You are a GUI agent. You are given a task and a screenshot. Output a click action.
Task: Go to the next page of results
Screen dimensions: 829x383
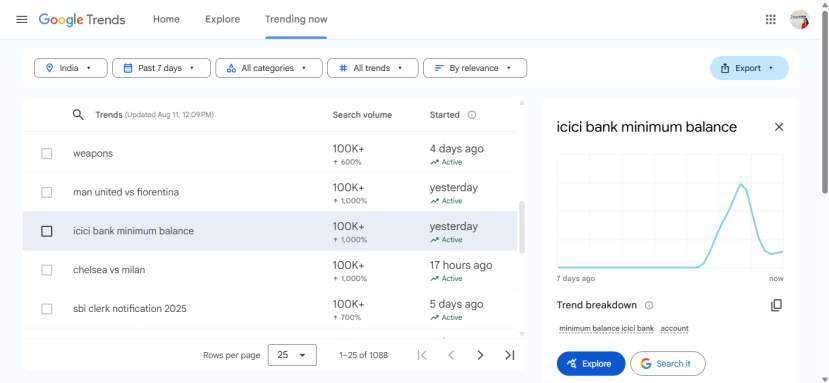(x=480, y=355)
